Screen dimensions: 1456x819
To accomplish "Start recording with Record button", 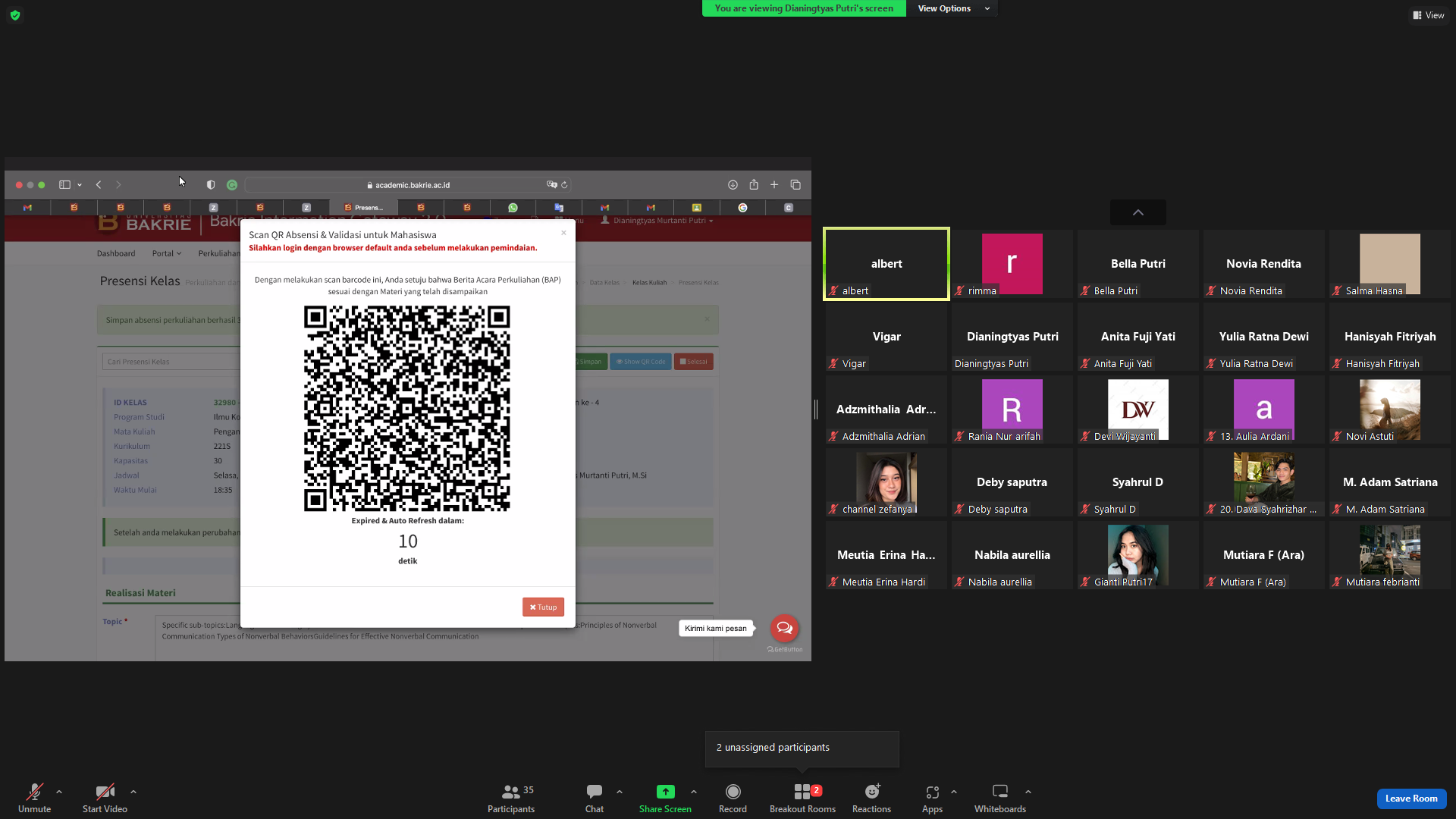I will click(x=733, y=798).
